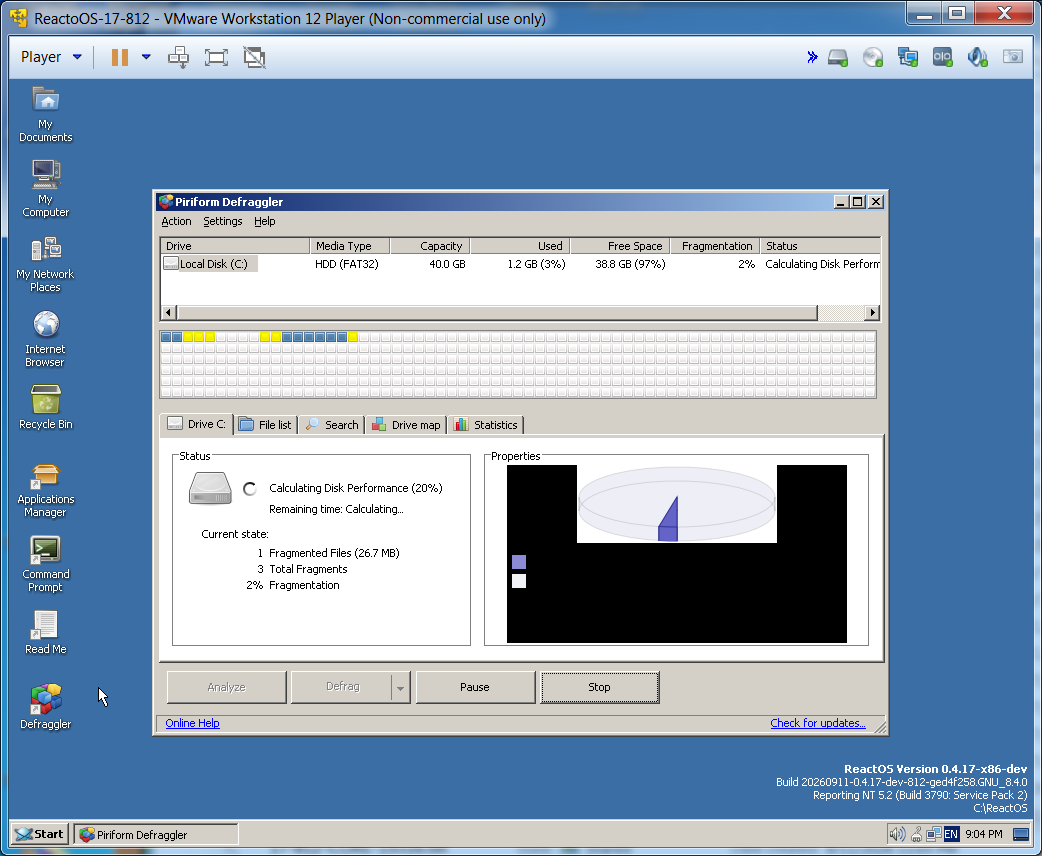Select the Local Disk (C:) drive row
Viewport: 1042px width, 856px height.
coord(520,264)
